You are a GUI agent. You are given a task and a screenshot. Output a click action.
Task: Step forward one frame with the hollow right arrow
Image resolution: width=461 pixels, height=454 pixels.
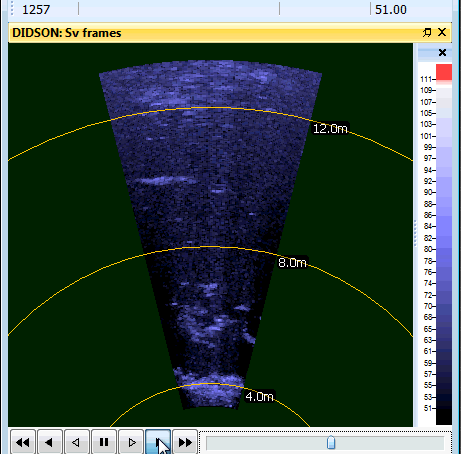click(x=131, y=442)
